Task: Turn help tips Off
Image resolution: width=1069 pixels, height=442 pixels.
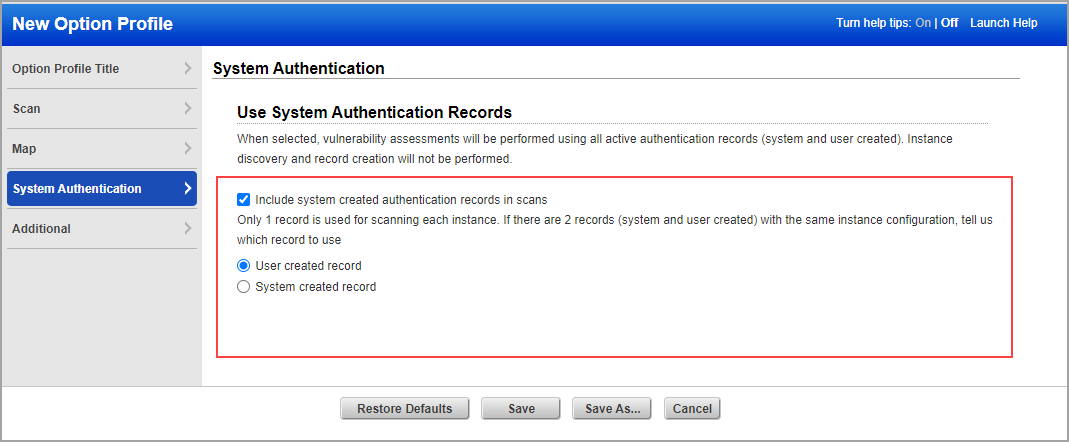Action: click(x=950, y=23)
